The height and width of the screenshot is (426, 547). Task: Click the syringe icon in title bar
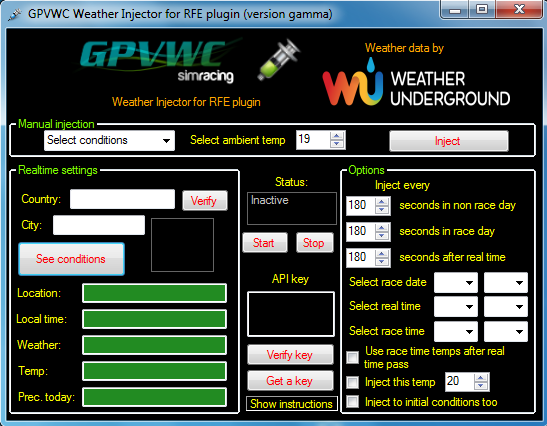(x=14, y=14)
